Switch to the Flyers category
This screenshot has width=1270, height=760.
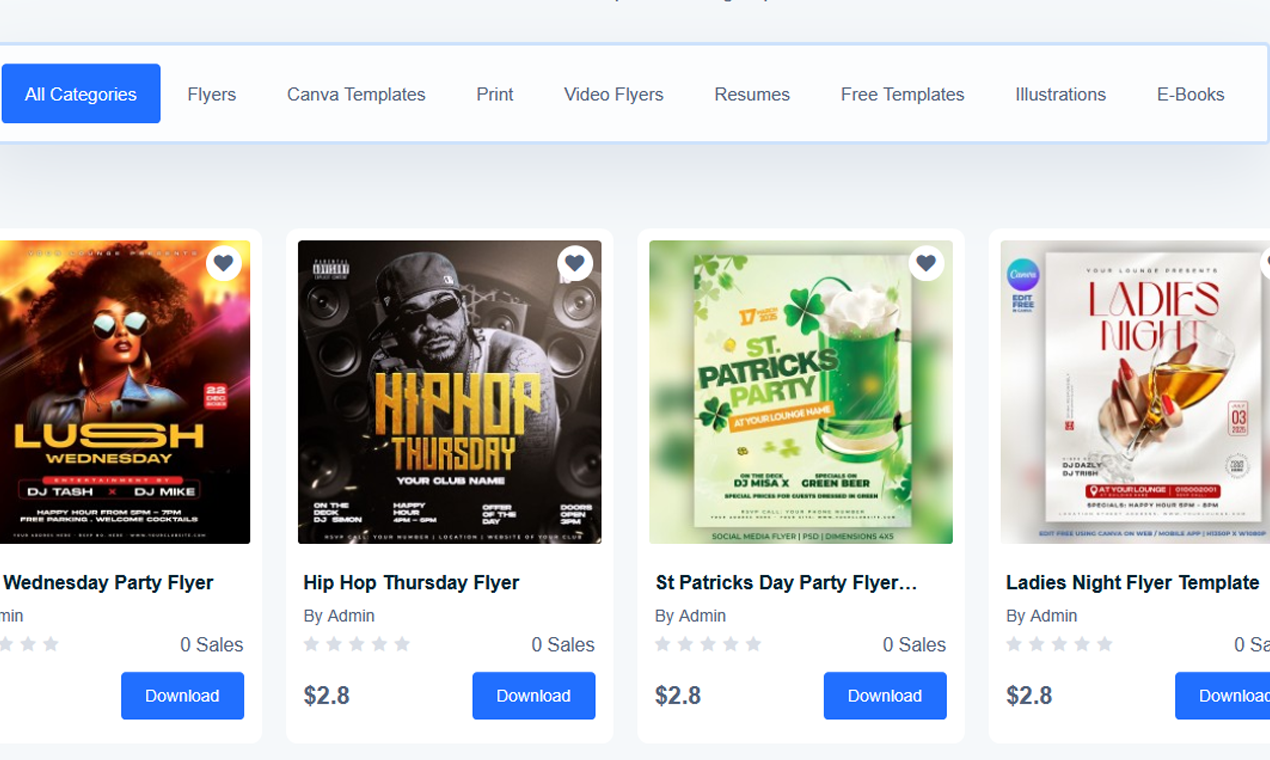coord(212,94)
